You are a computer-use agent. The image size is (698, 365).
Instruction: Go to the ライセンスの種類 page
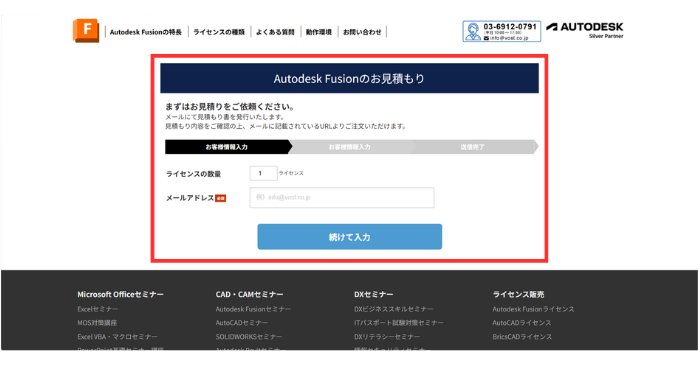point(219,32)
